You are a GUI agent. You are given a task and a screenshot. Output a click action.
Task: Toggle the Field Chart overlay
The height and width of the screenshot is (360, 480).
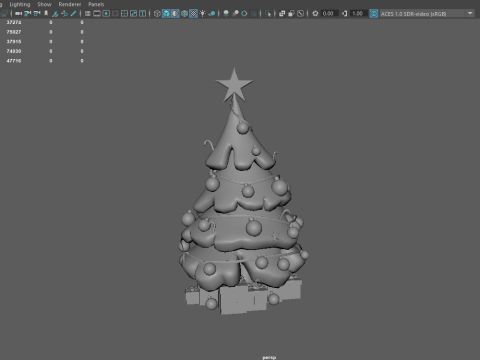click(124, 14)
